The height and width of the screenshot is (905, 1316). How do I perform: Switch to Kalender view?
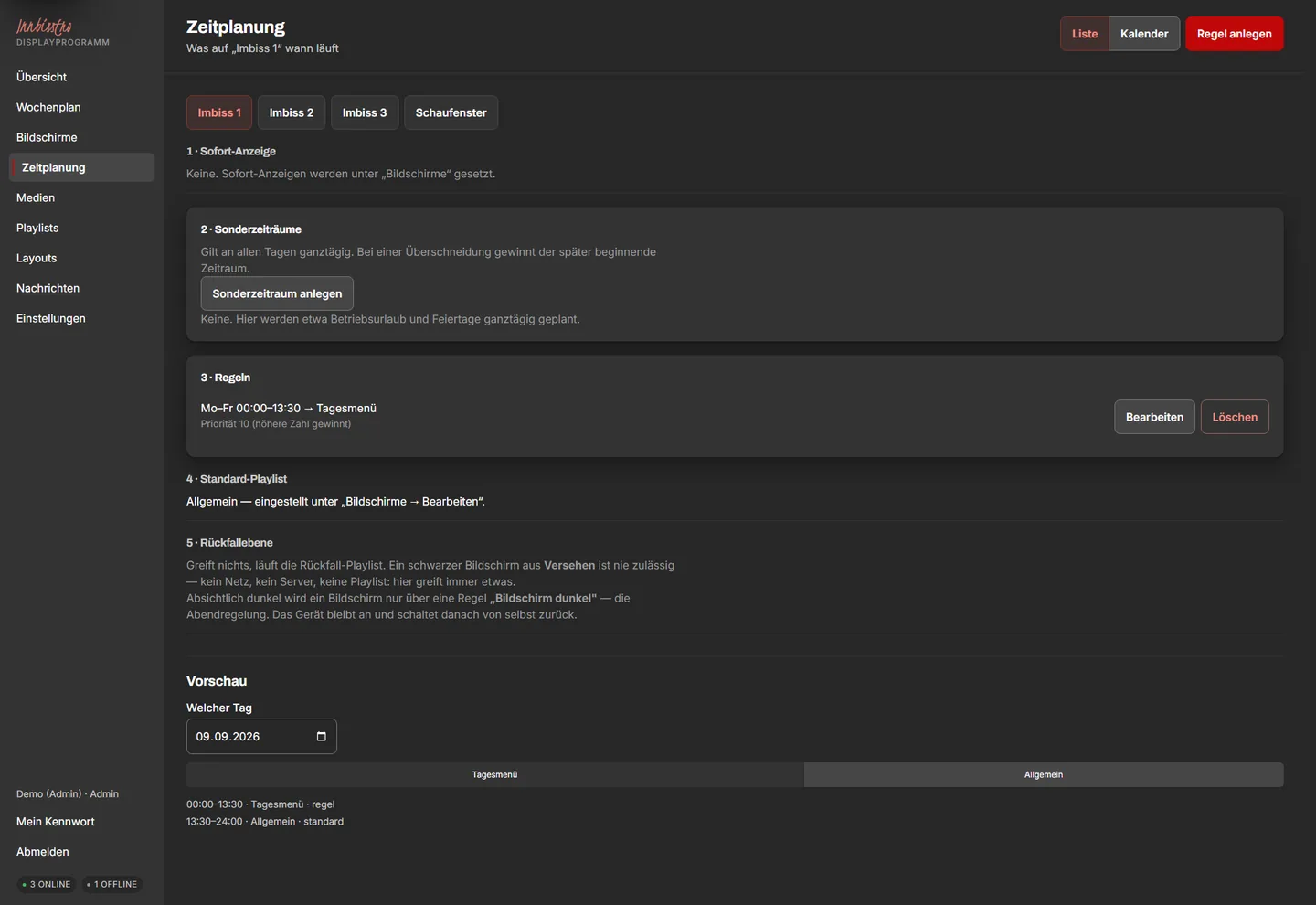[x=1144, y=34]
